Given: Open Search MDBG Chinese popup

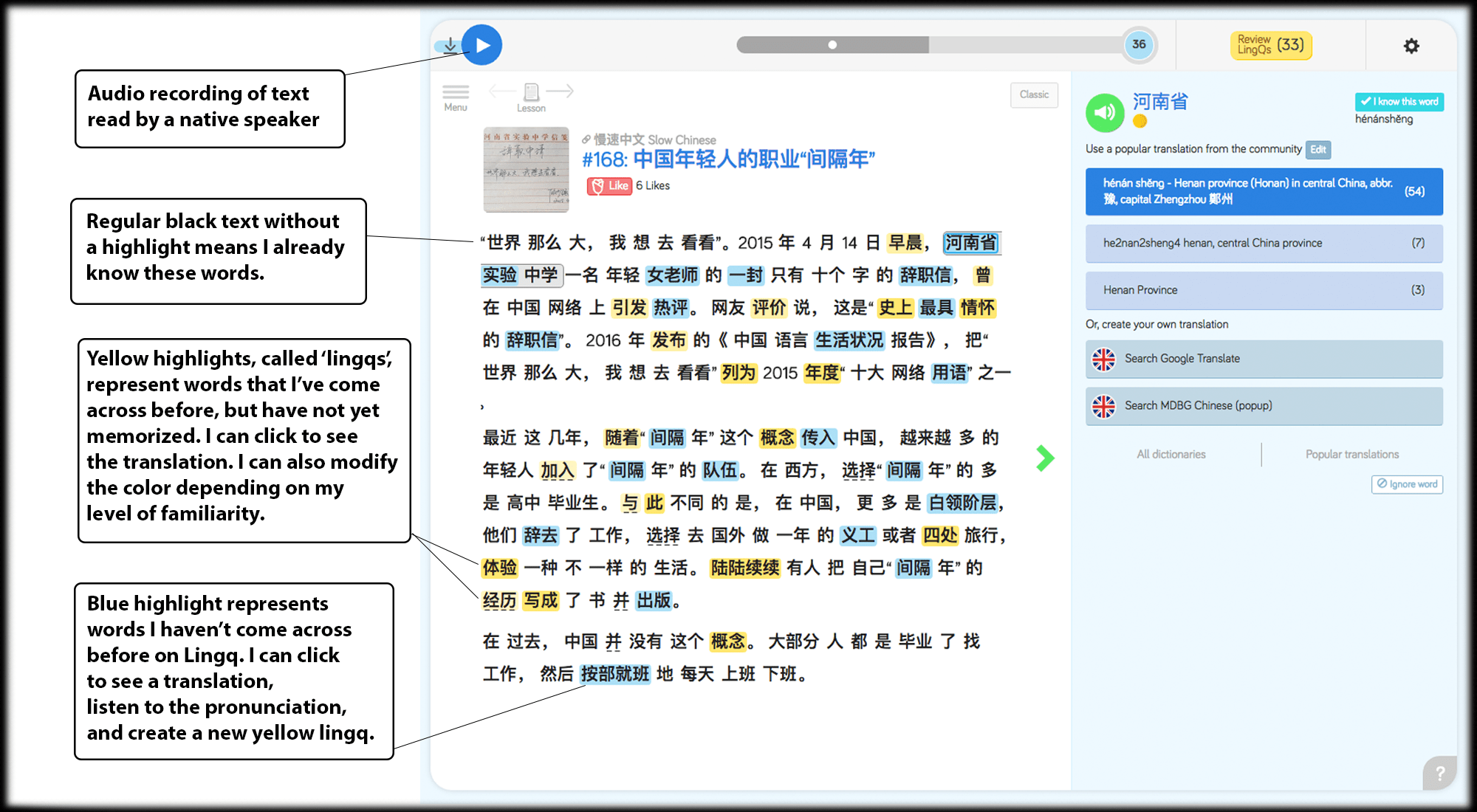Looking at the screenshot, I should pyautogui.click(x=1264, y=406).
